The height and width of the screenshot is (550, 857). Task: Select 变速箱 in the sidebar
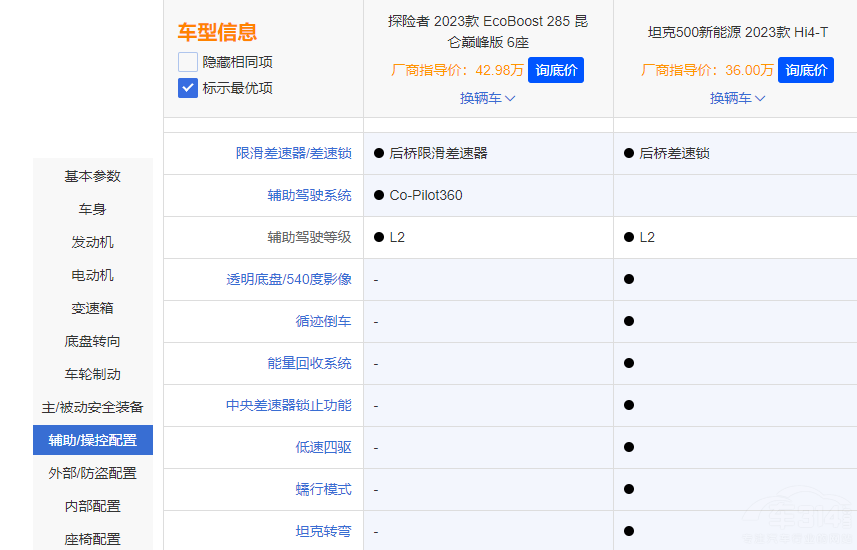tap(93, 308)
